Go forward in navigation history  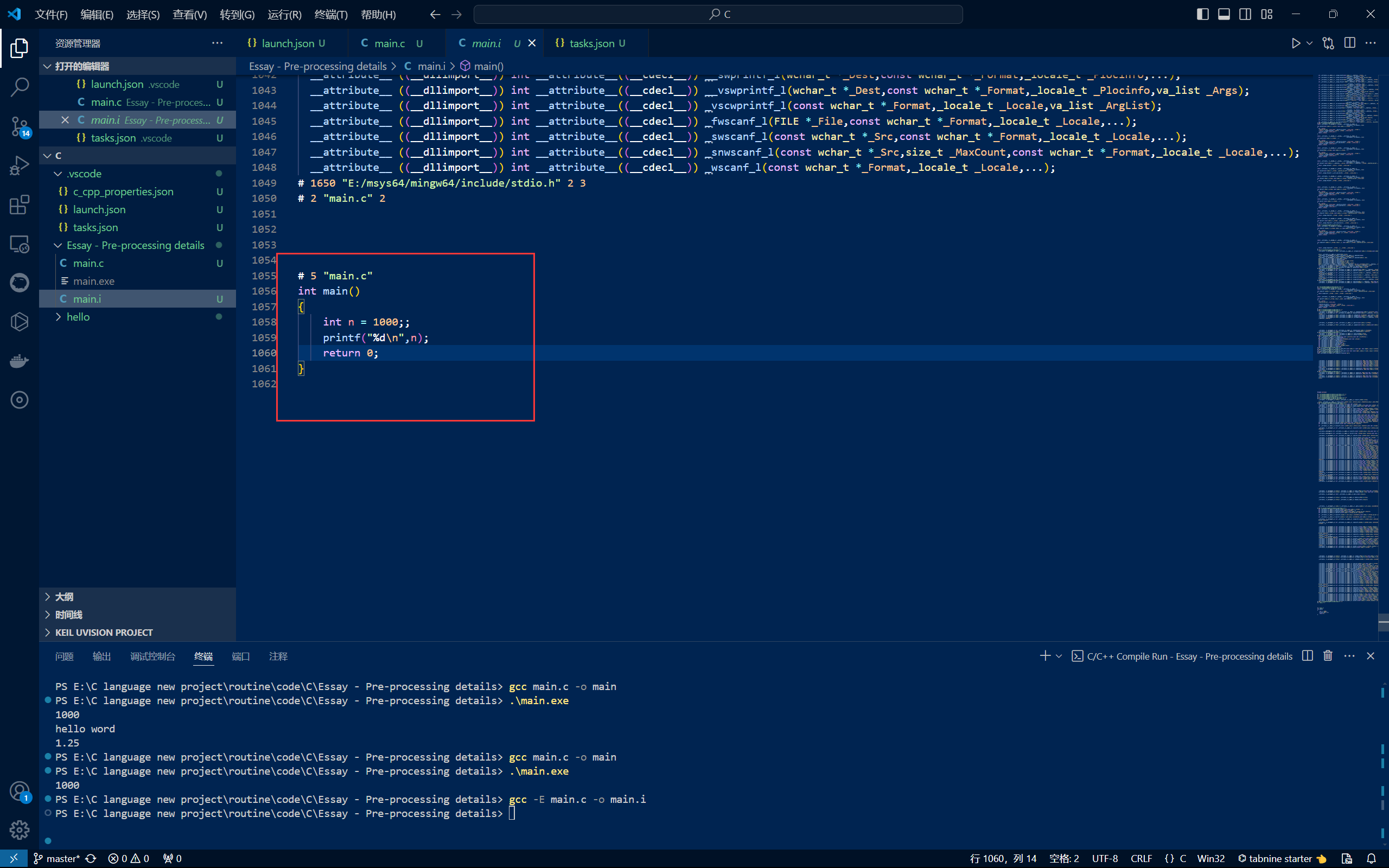[x=456, y=14]
